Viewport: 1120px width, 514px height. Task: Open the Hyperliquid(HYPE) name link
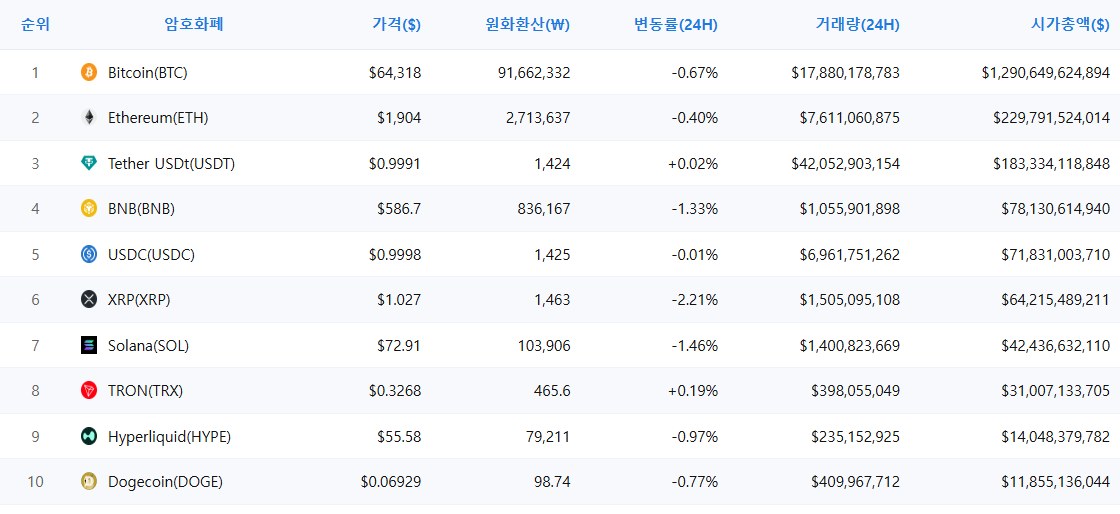(x=169, y=436)
